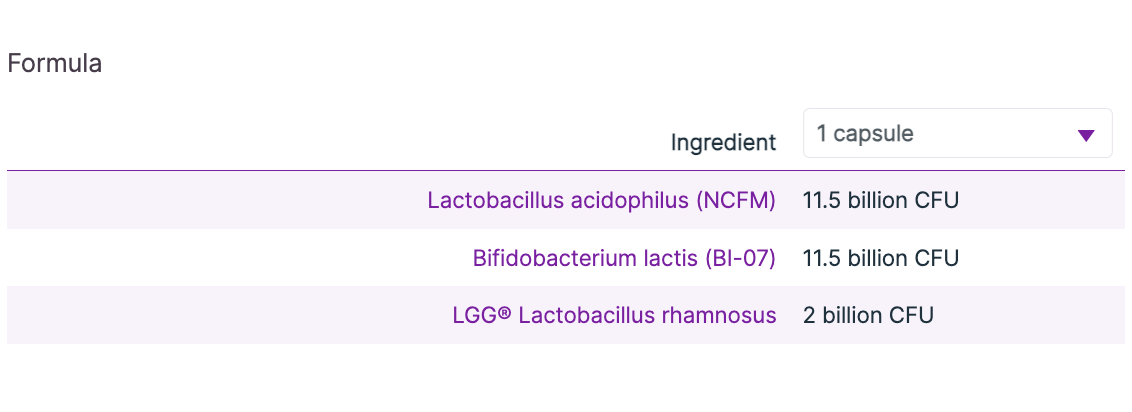Open the LGG® Lactobacillus rhamnosus link
Screen dimensions: 1132x412
click(614, 316)
